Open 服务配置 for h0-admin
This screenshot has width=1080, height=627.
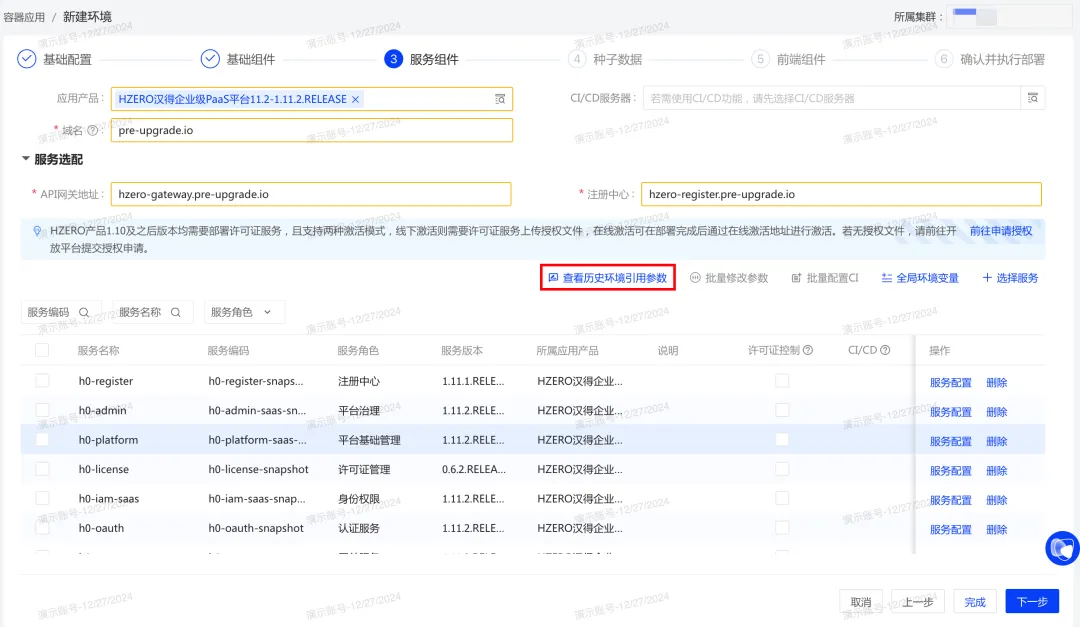tap(951, 412)
